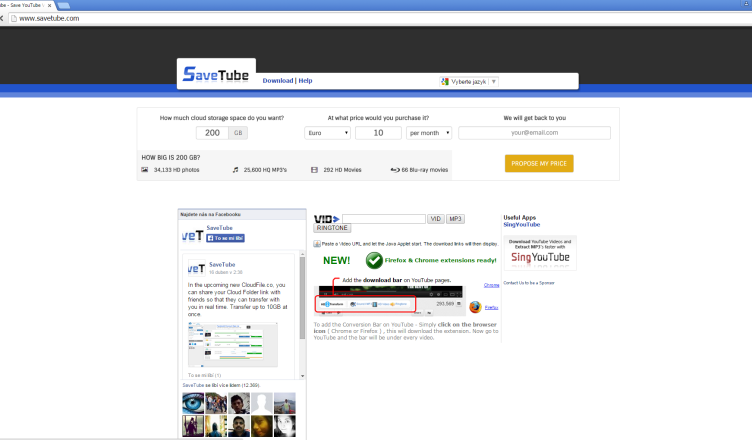This screenshot has width=752, height=440.
Task: Click the HOW BIG IS 200 GB? text
Action: (171, 157)
